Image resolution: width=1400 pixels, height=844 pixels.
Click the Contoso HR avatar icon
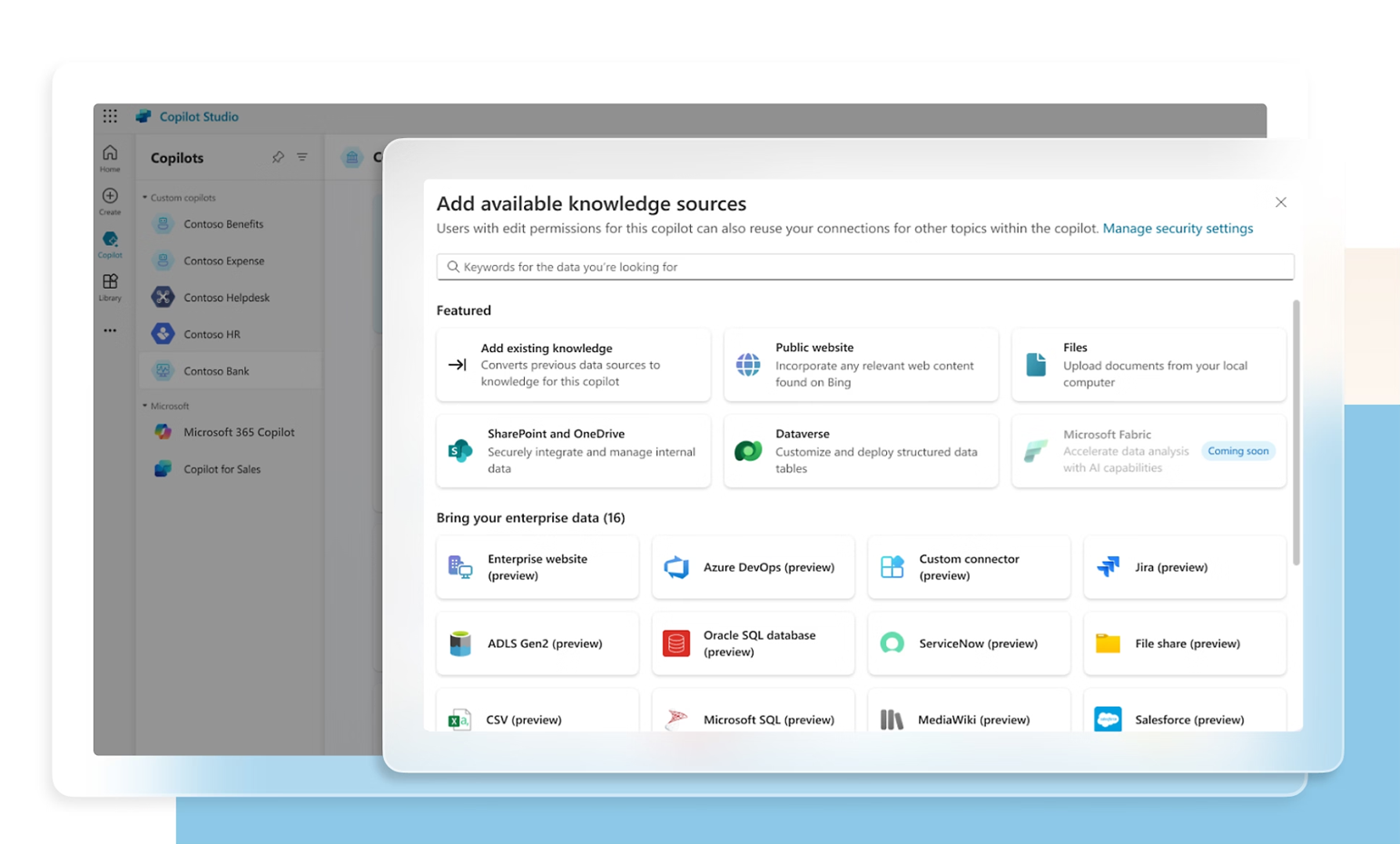coord(163,333)
